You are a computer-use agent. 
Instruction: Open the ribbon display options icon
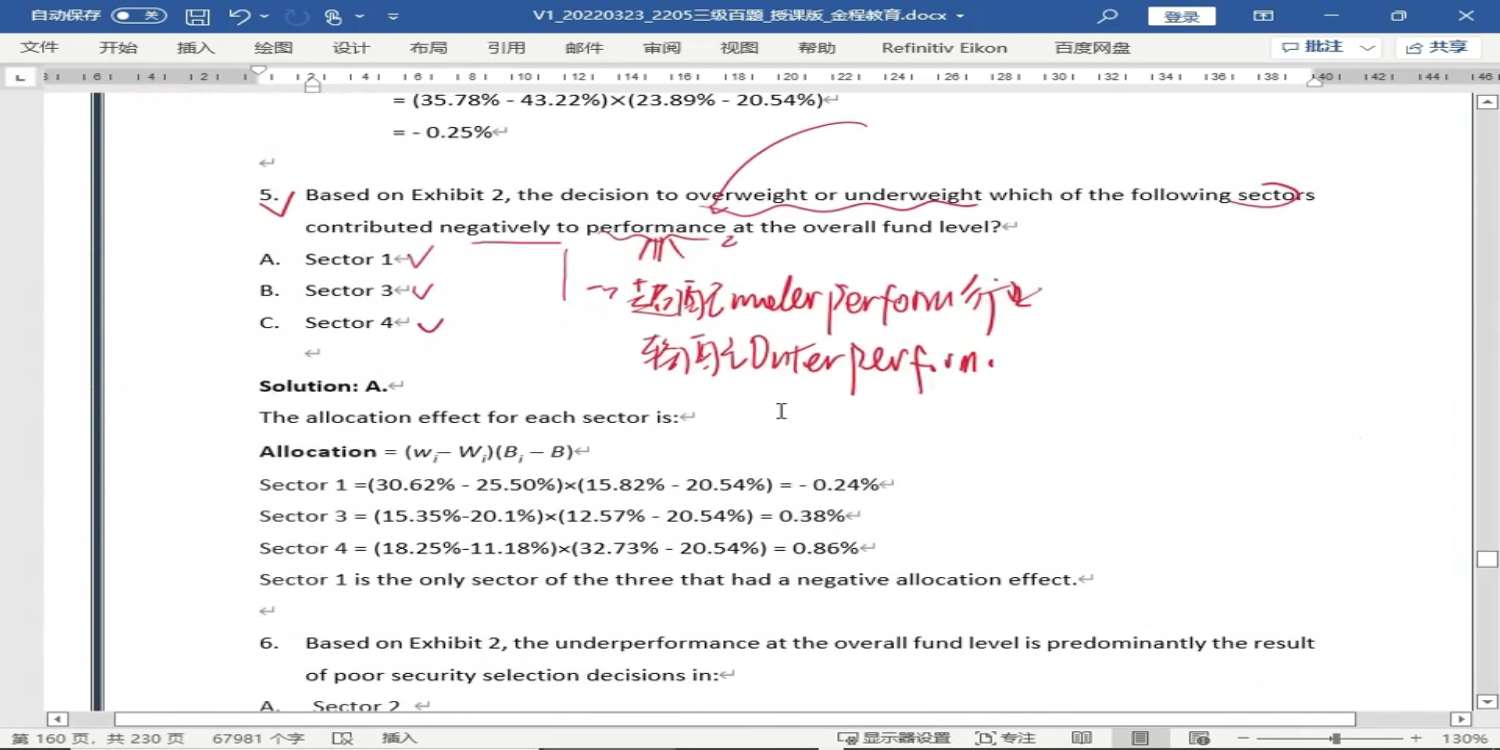pos(1264,16)
